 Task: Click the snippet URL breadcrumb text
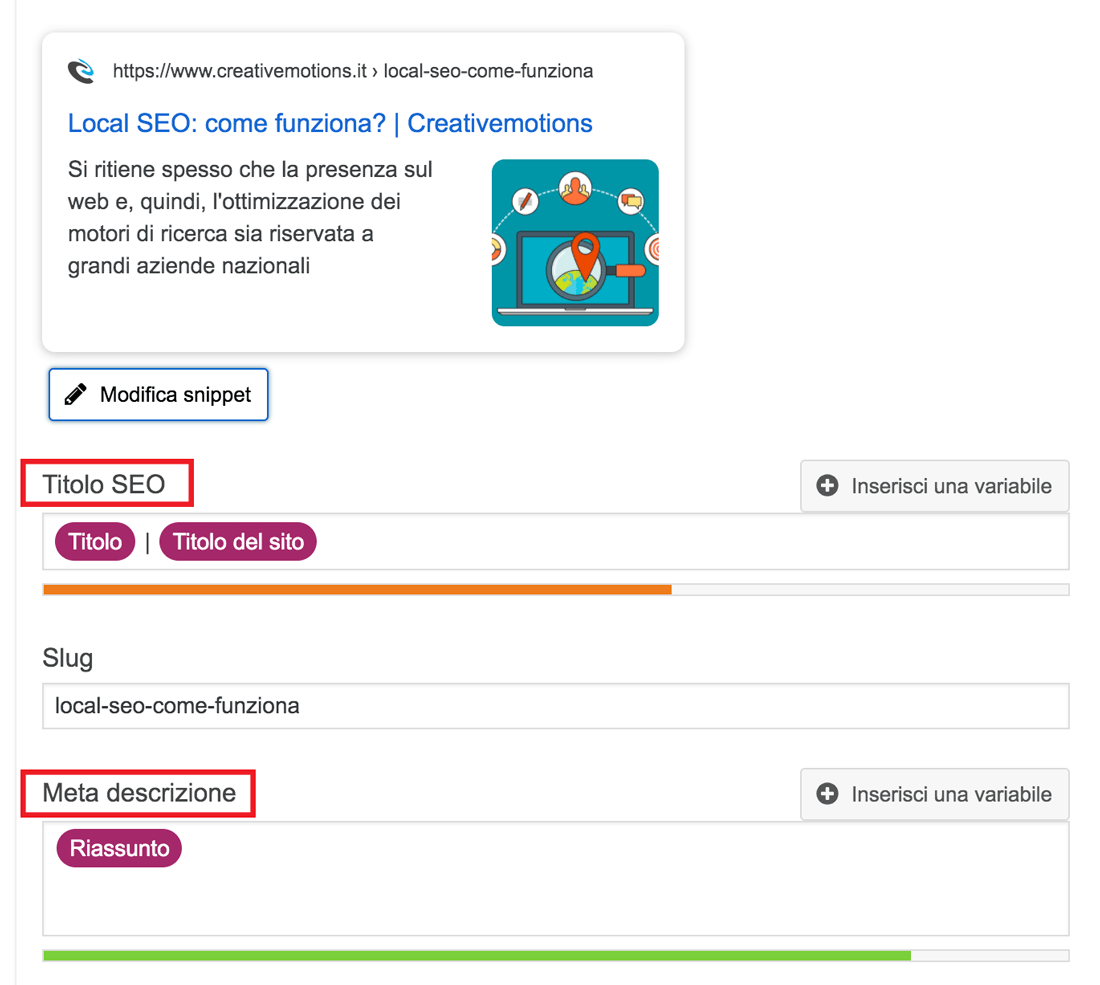pos(353,71)
